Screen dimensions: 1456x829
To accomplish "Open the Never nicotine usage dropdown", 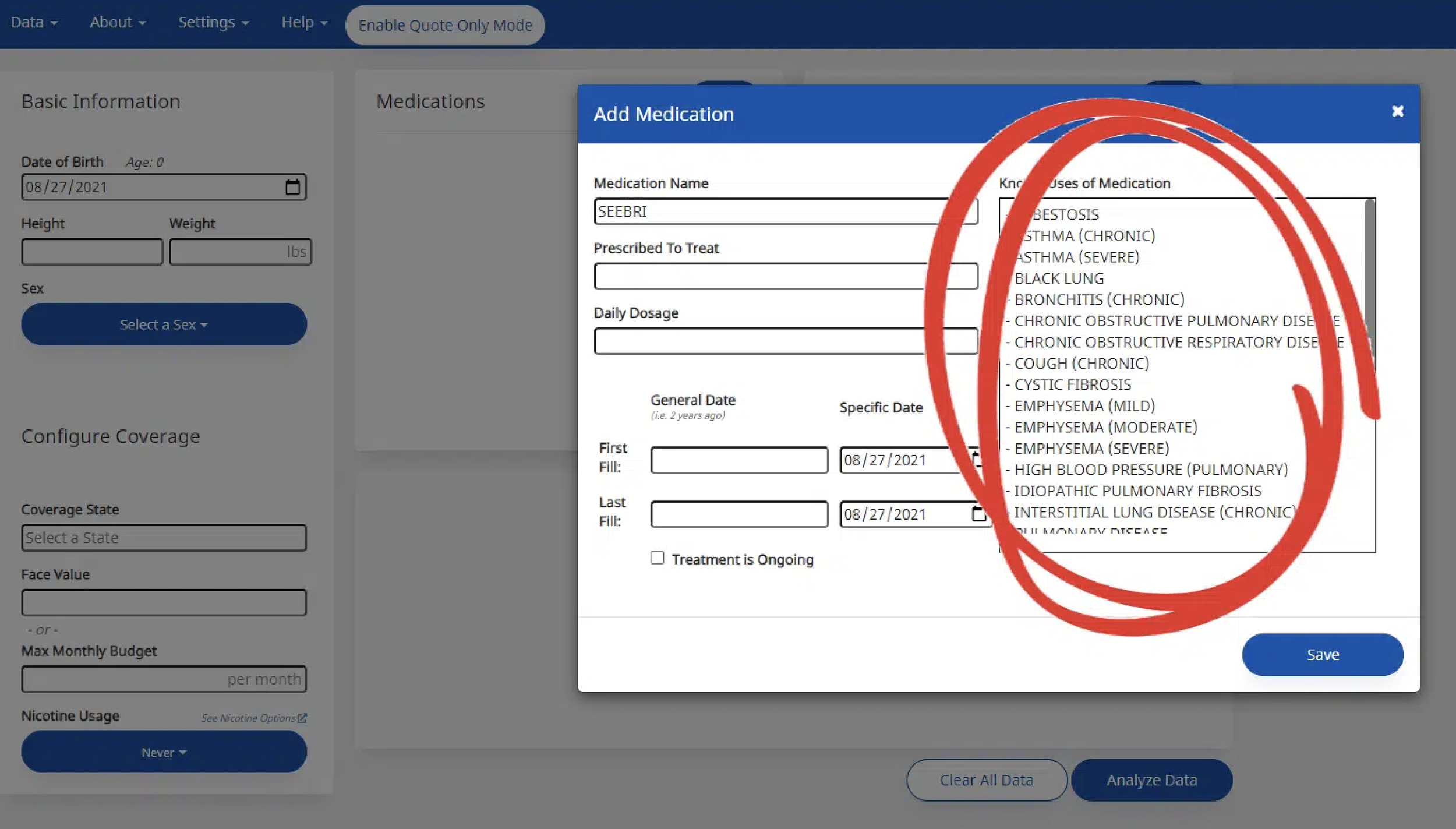I will tap(164, 752).
